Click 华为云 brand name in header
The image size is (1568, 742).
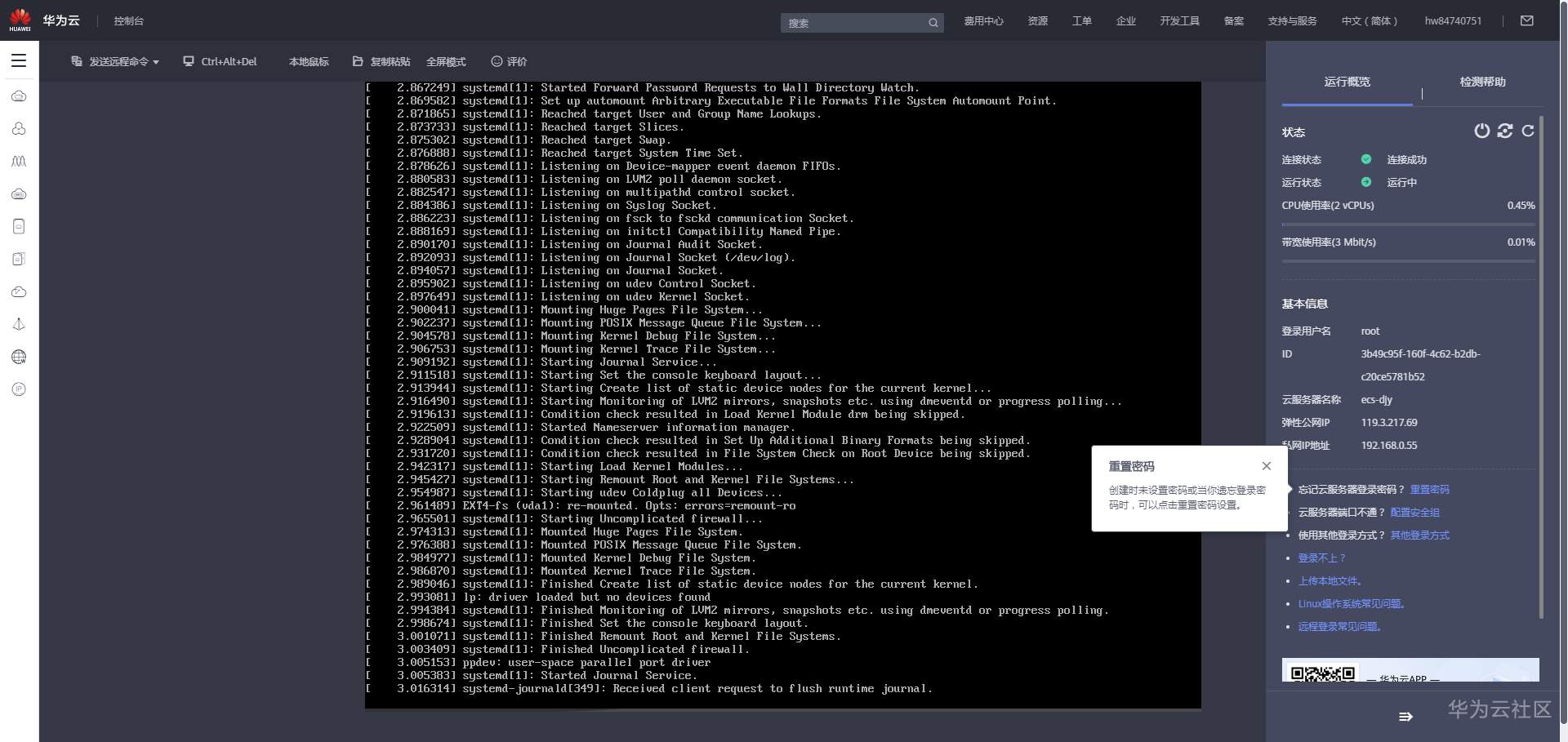tap(61, 20)
